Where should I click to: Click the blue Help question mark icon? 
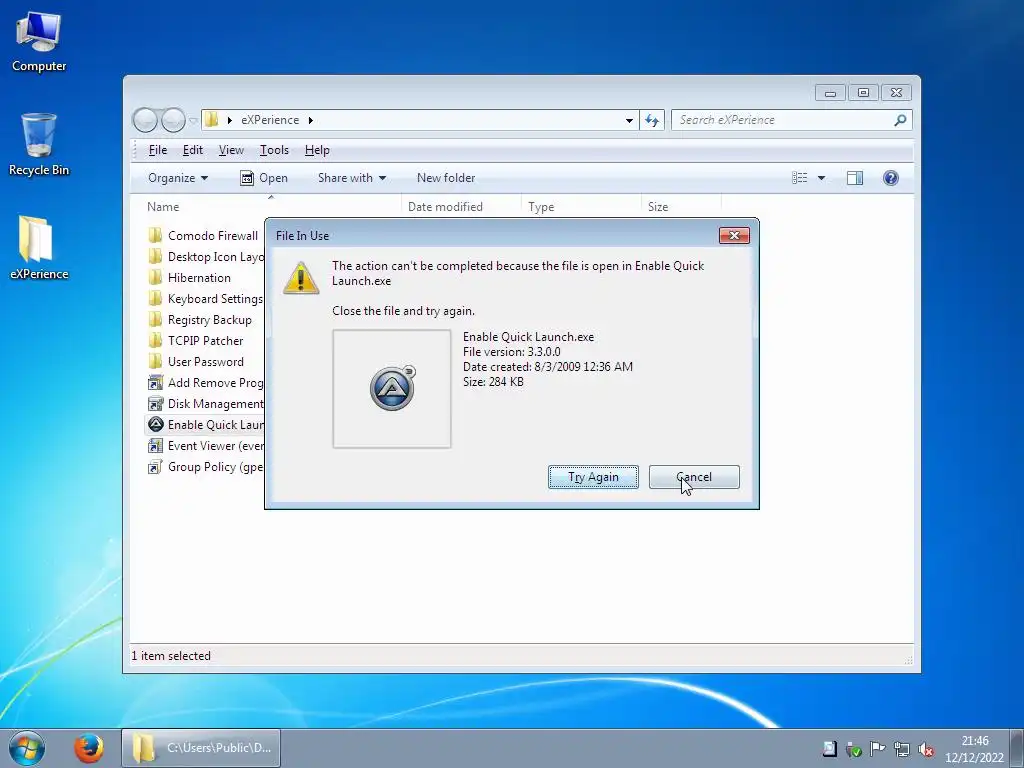891,178
